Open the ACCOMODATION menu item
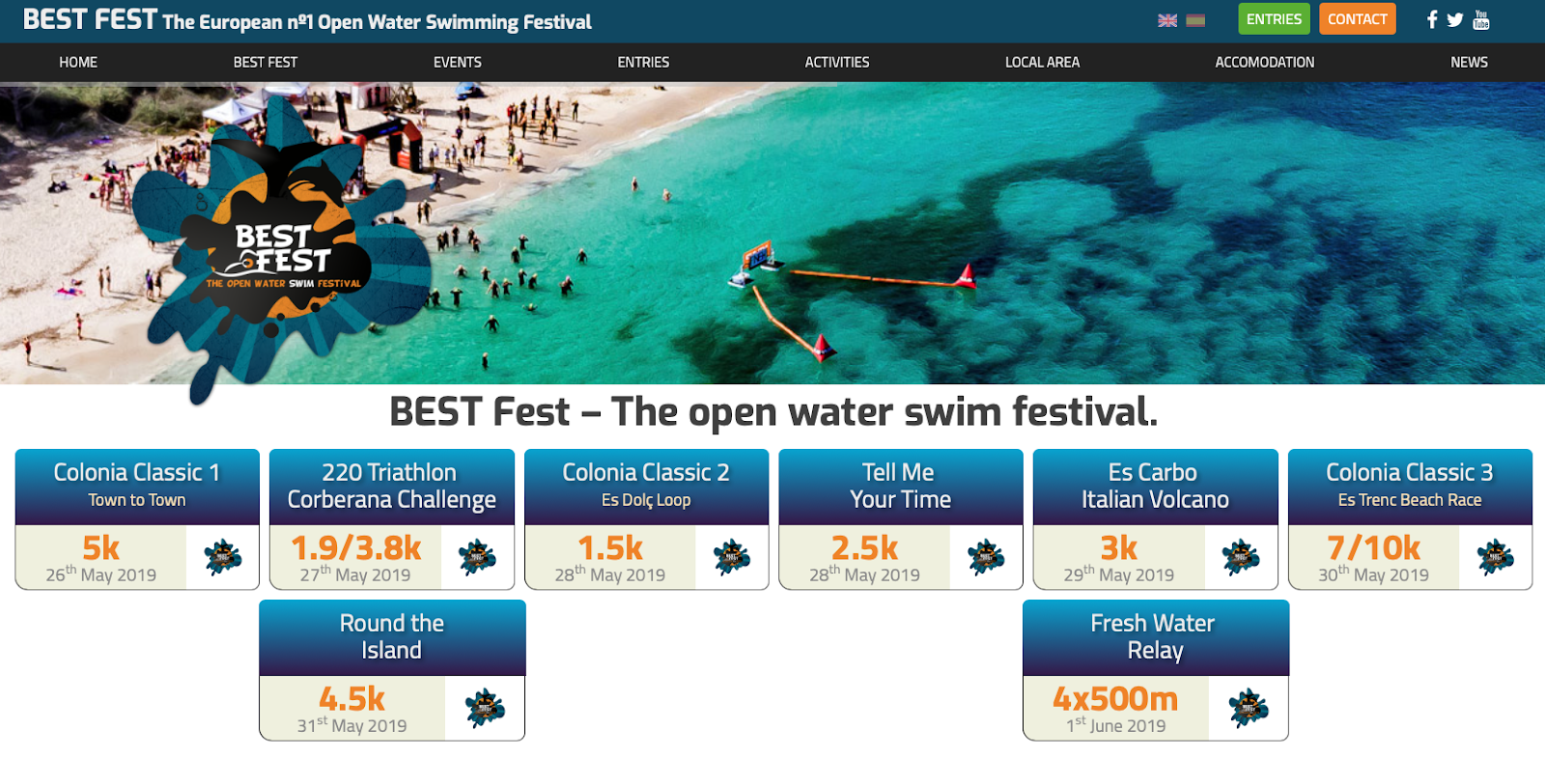The height and width of the screenshot is (784, 1545). point(1265,62)
